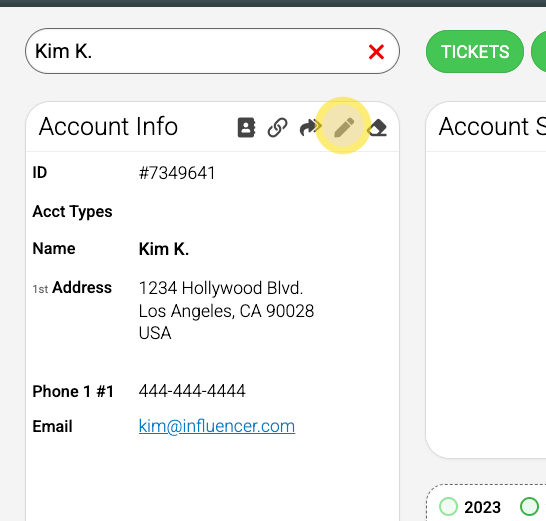Click the account ID #7349641
Screen dimensions: 546x521
pyautogui.click(x=177, y=173)
